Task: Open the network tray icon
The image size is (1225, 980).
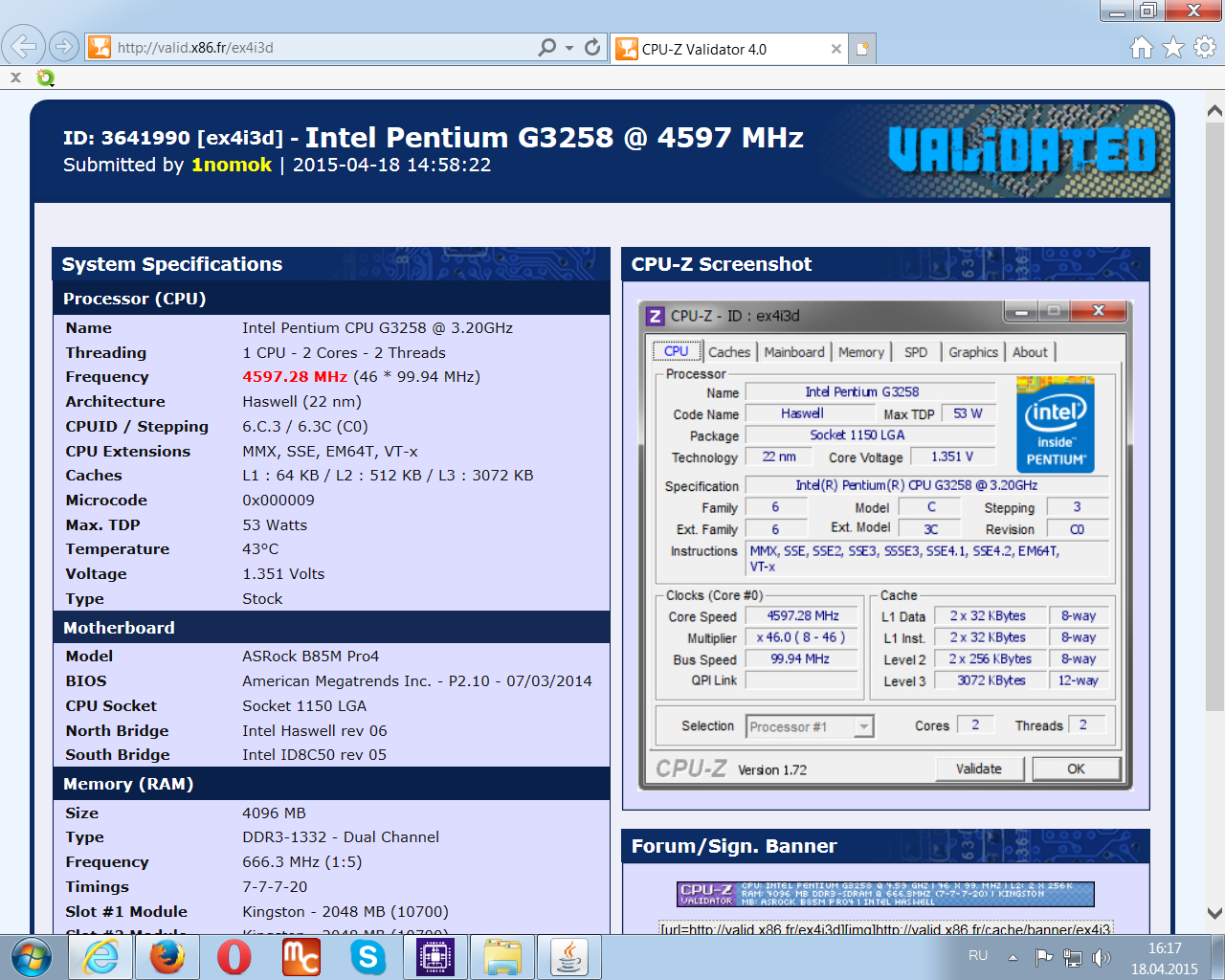Action: pyautogui.click(x=1073, y=957)
